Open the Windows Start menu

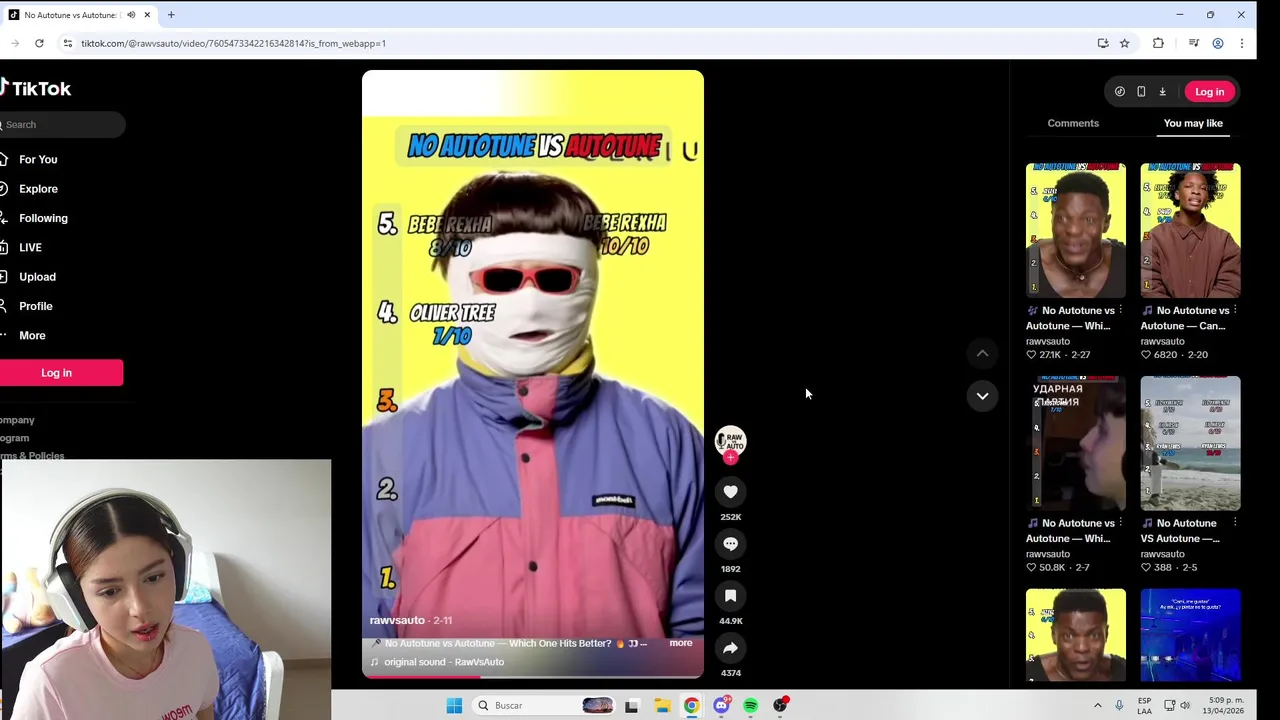454,706
